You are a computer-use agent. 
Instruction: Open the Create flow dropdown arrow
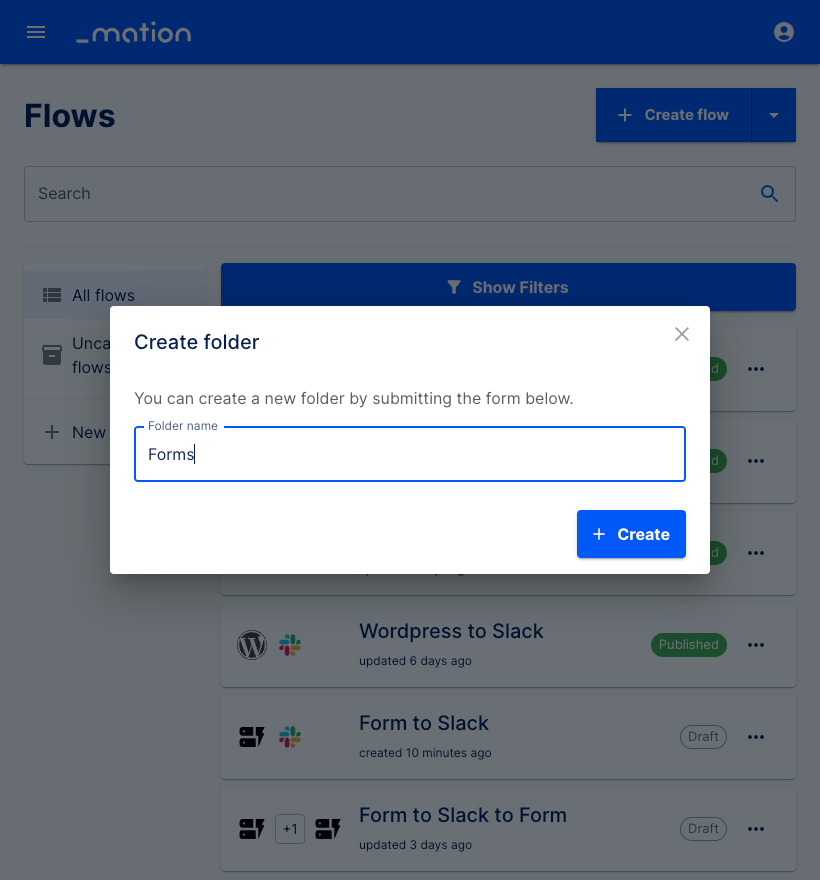[774, 114]
